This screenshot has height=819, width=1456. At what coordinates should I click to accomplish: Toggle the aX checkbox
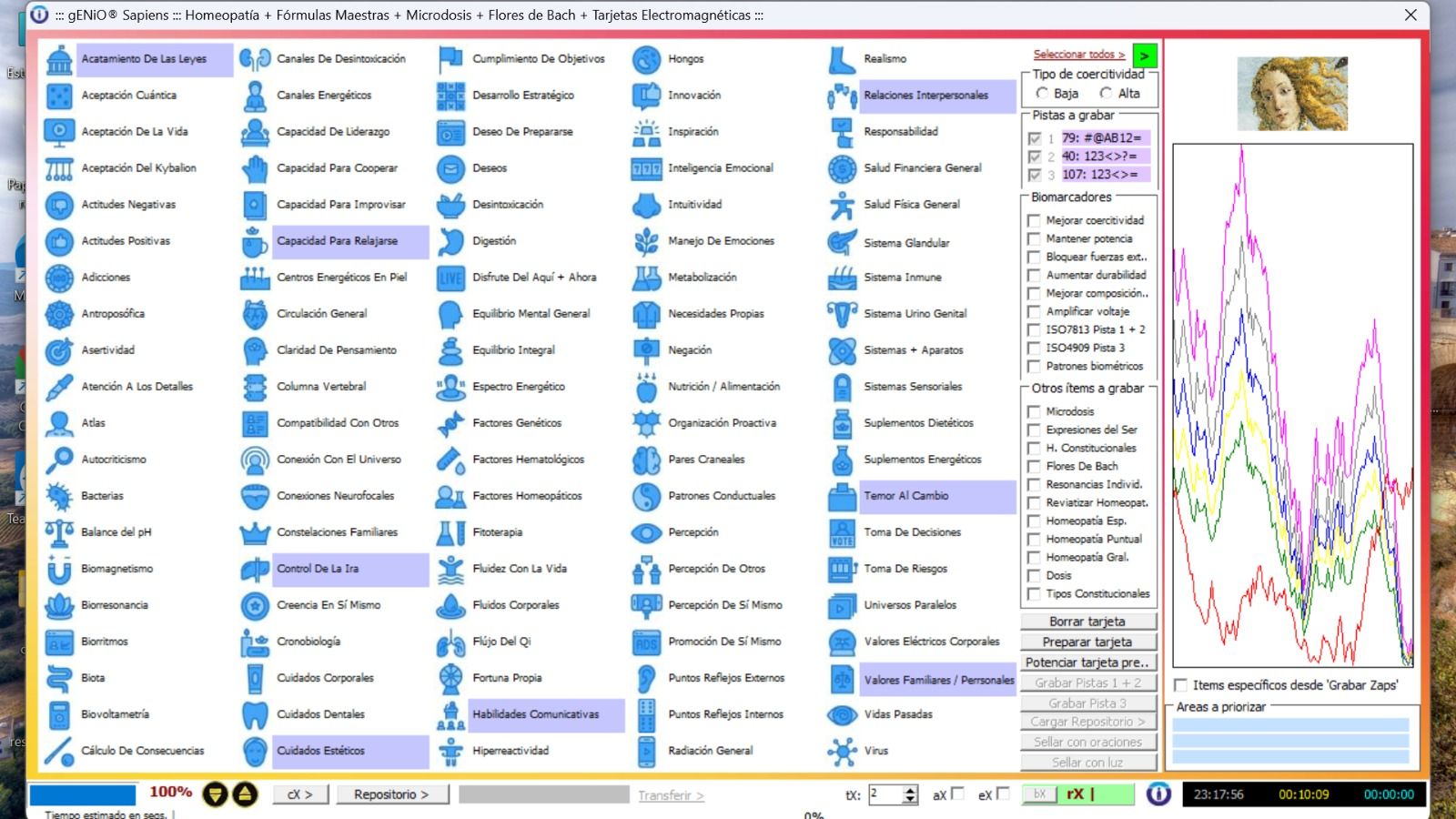point(957,794)
